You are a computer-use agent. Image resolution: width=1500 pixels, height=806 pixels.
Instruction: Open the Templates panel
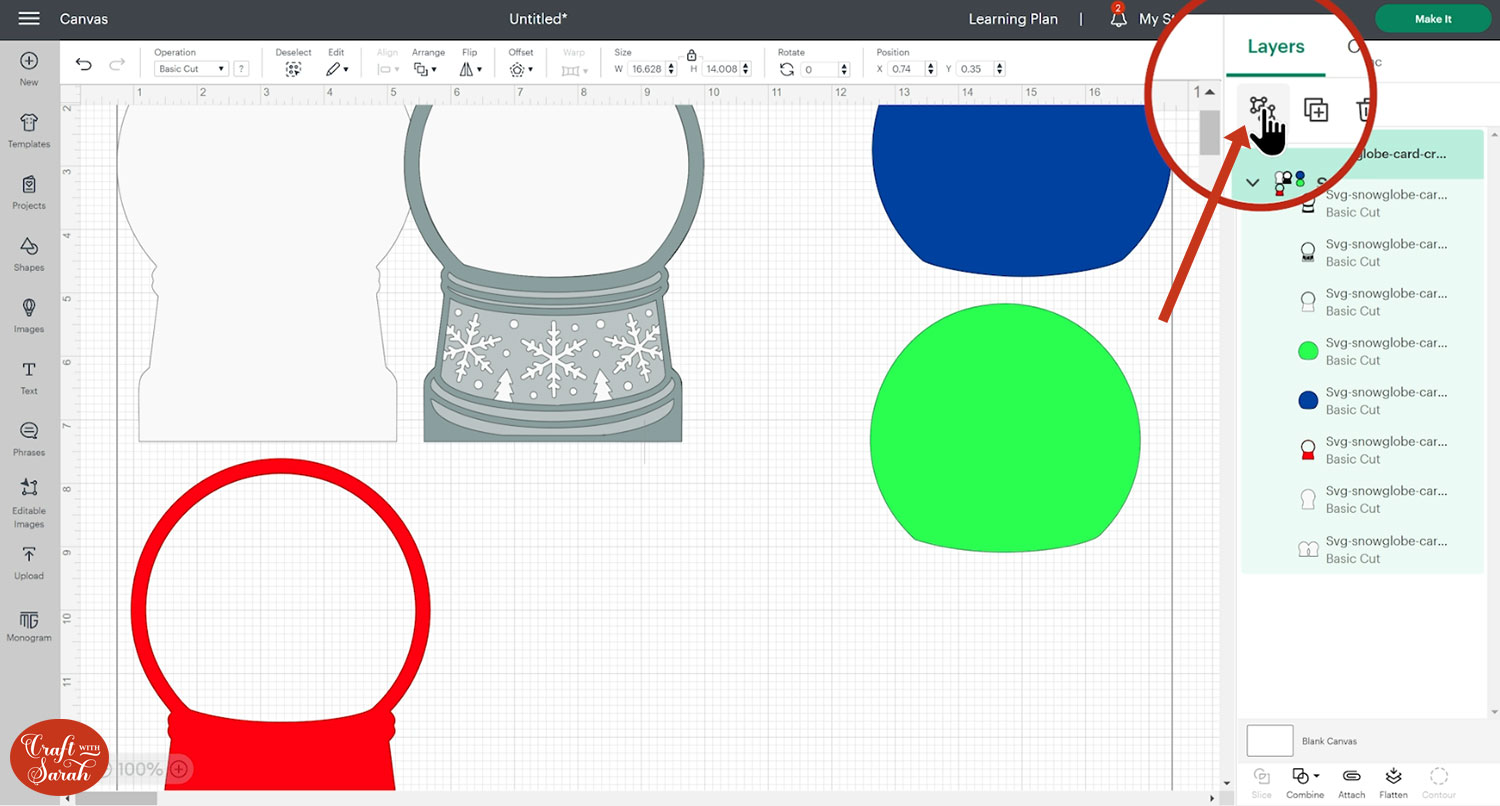(x=29, y=129)
